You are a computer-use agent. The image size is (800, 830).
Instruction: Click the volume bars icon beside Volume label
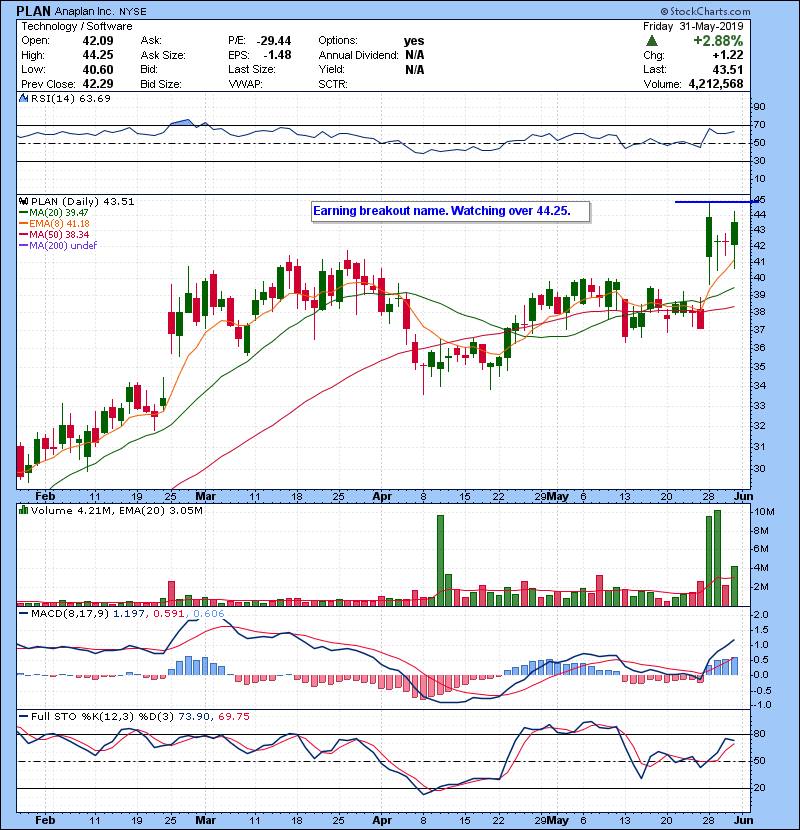(x=23, y=510)
